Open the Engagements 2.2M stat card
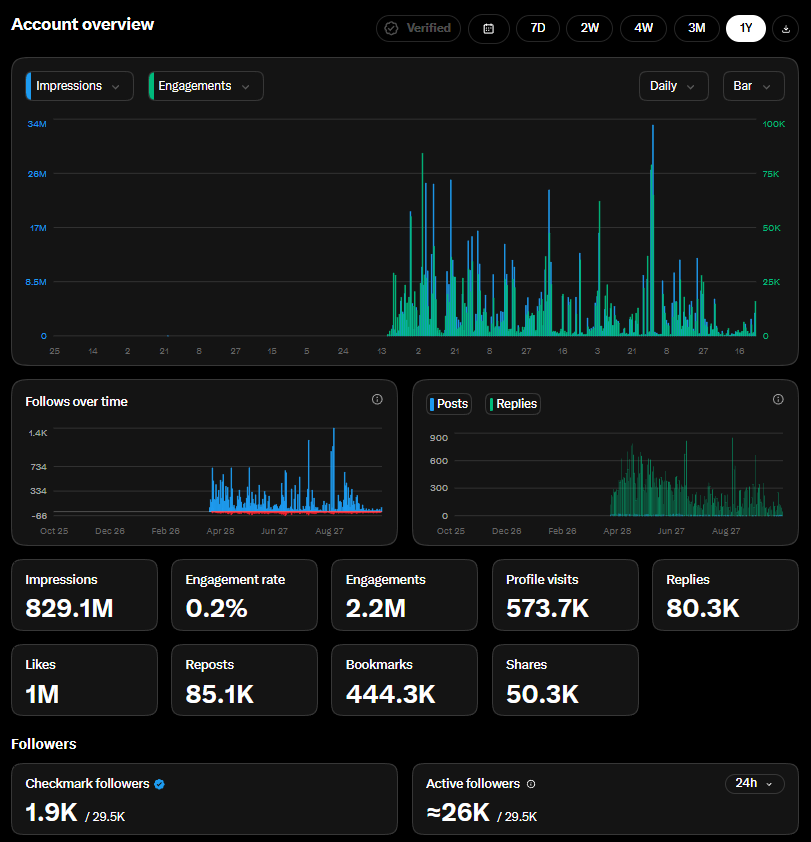This screenshot has width=811, height=842. pyautogui.click(x=404, y=595)
